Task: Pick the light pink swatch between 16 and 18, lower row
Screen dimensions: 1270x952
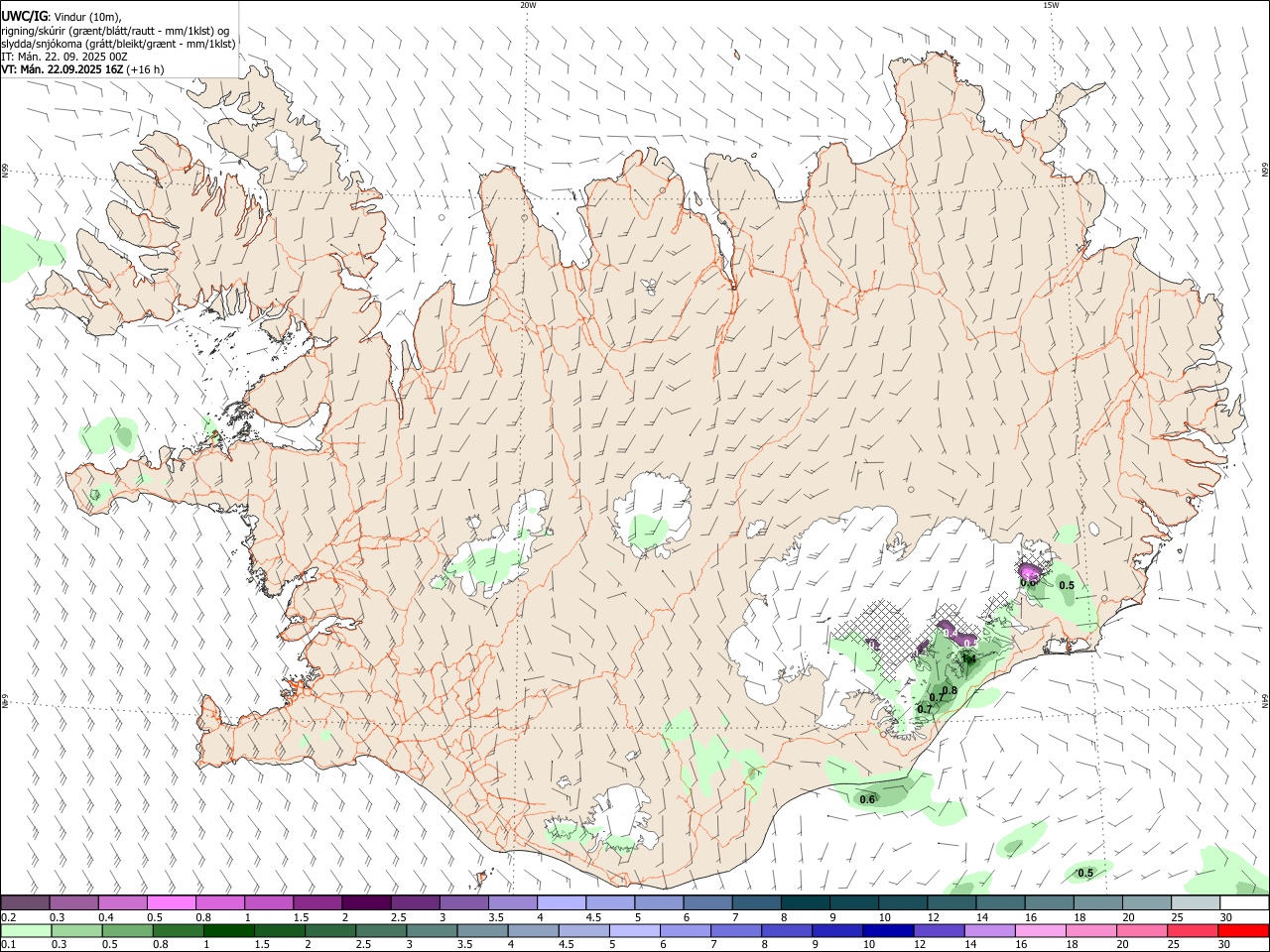Action: [x=1040, y=930]
